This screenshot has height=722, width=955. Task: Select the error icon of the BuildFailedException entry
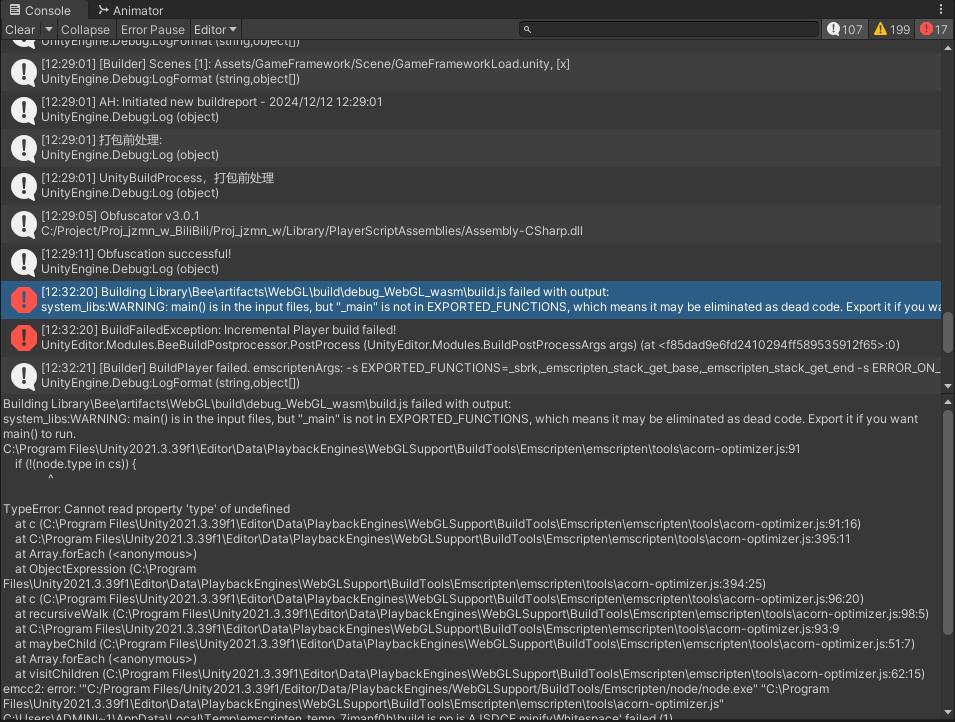tap(24, 338)
